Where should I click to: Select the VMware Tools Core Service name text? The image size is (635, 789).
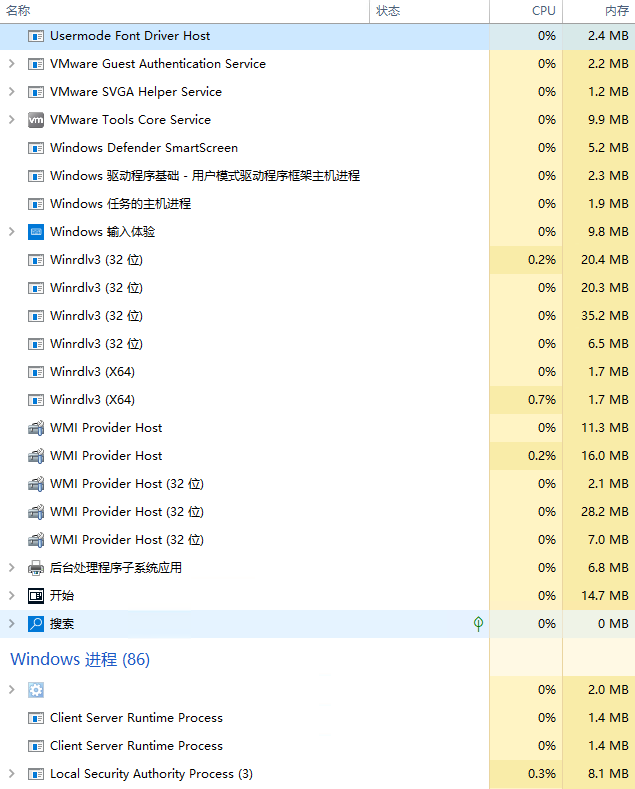tap(130, 120)
